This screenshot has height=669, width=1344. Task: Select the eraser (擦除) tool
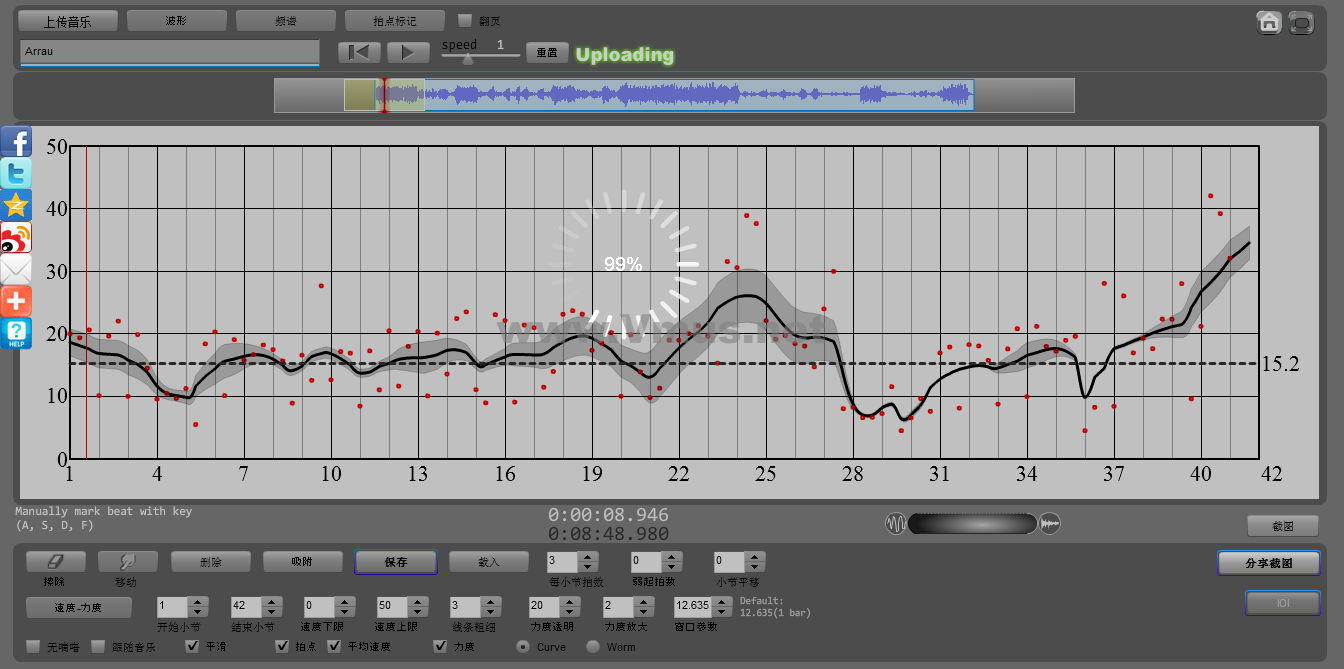(x=56, y=562)
